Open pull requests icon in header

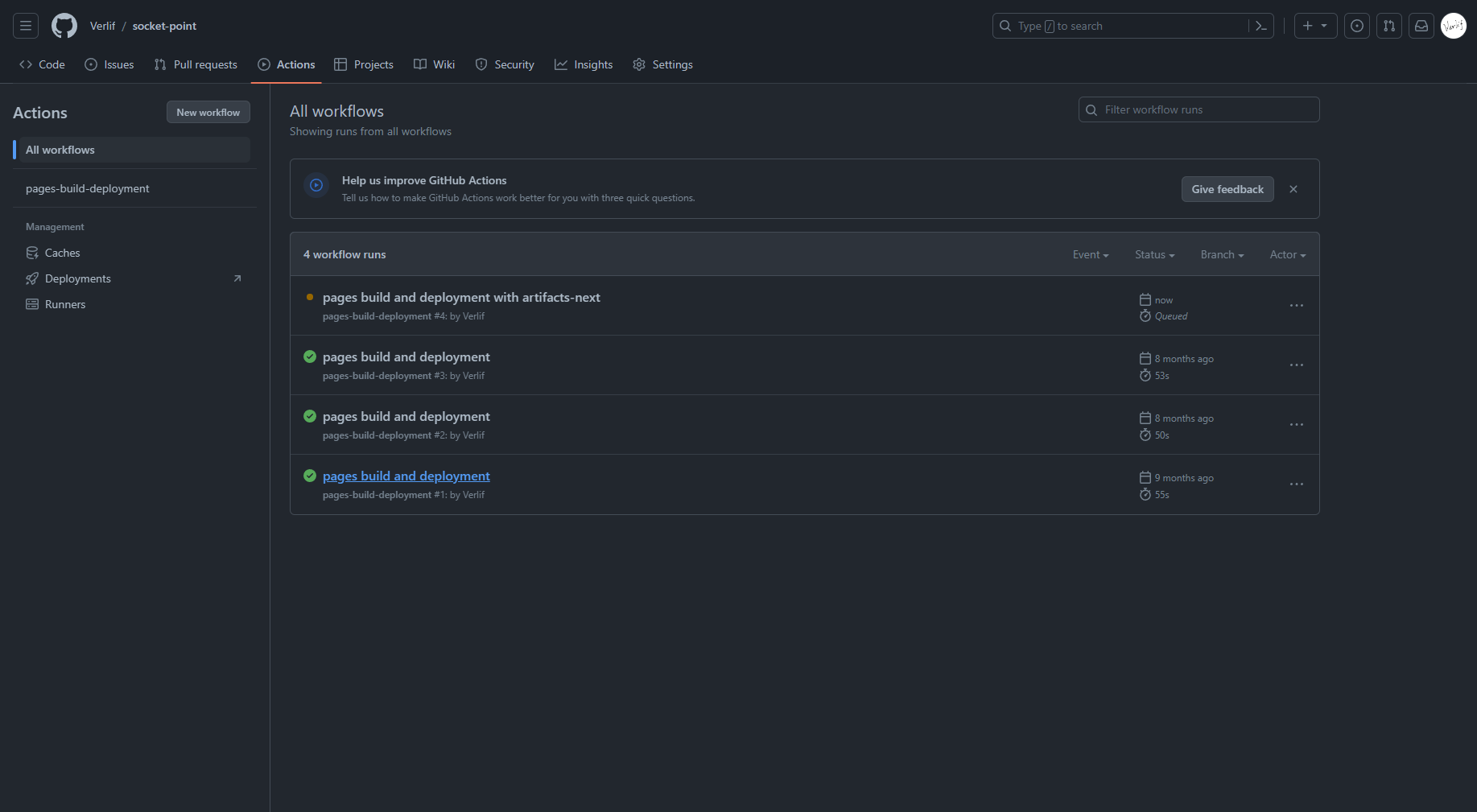click(x=1389, y=26)
